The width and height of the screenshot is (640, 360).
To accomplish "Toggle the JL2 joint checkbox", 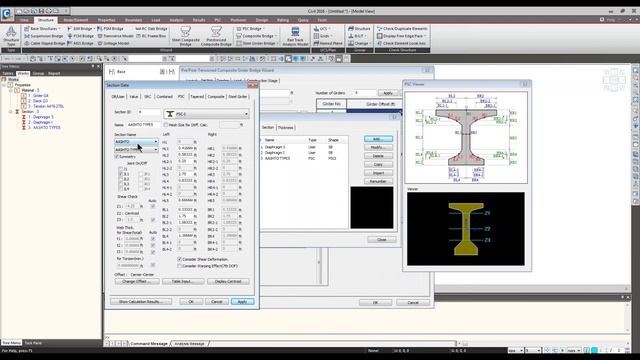I will 120,179.
